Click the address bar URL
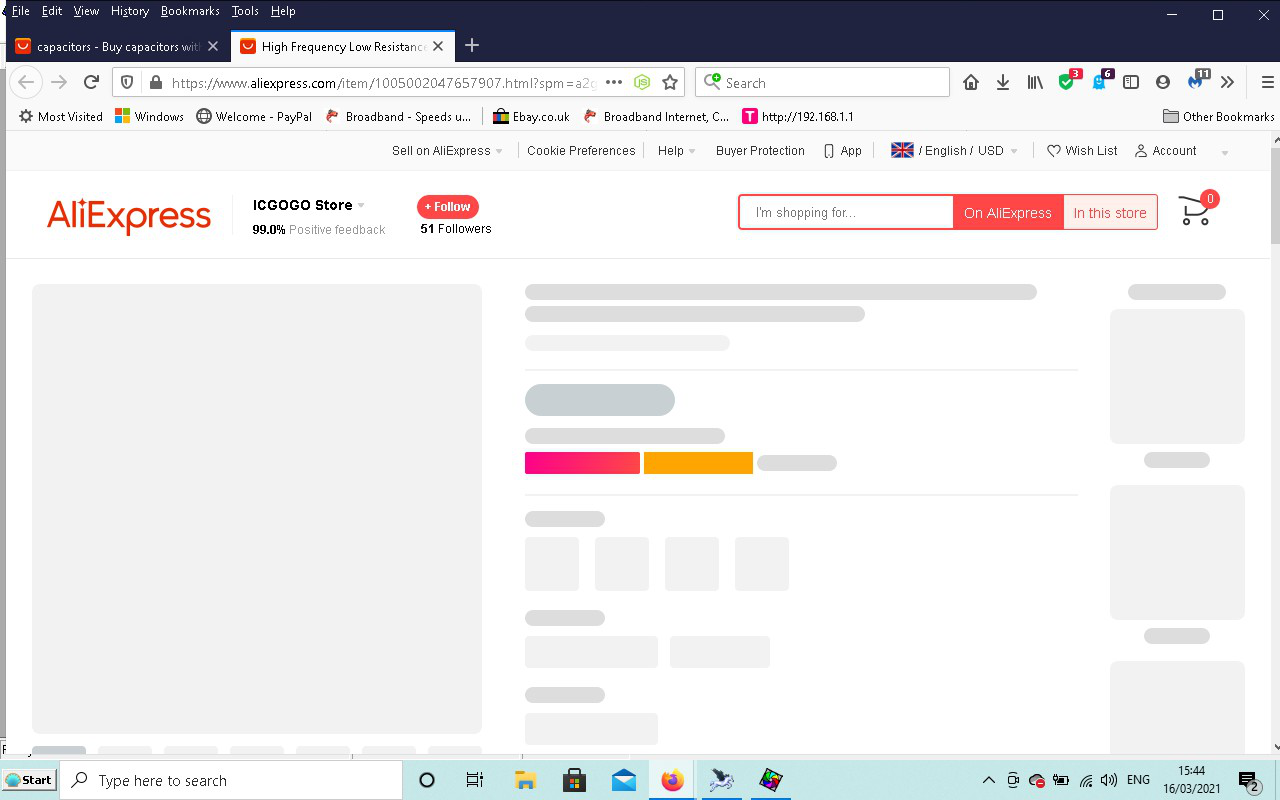The height and width of the screenshot is (800, 1280). 385,83
